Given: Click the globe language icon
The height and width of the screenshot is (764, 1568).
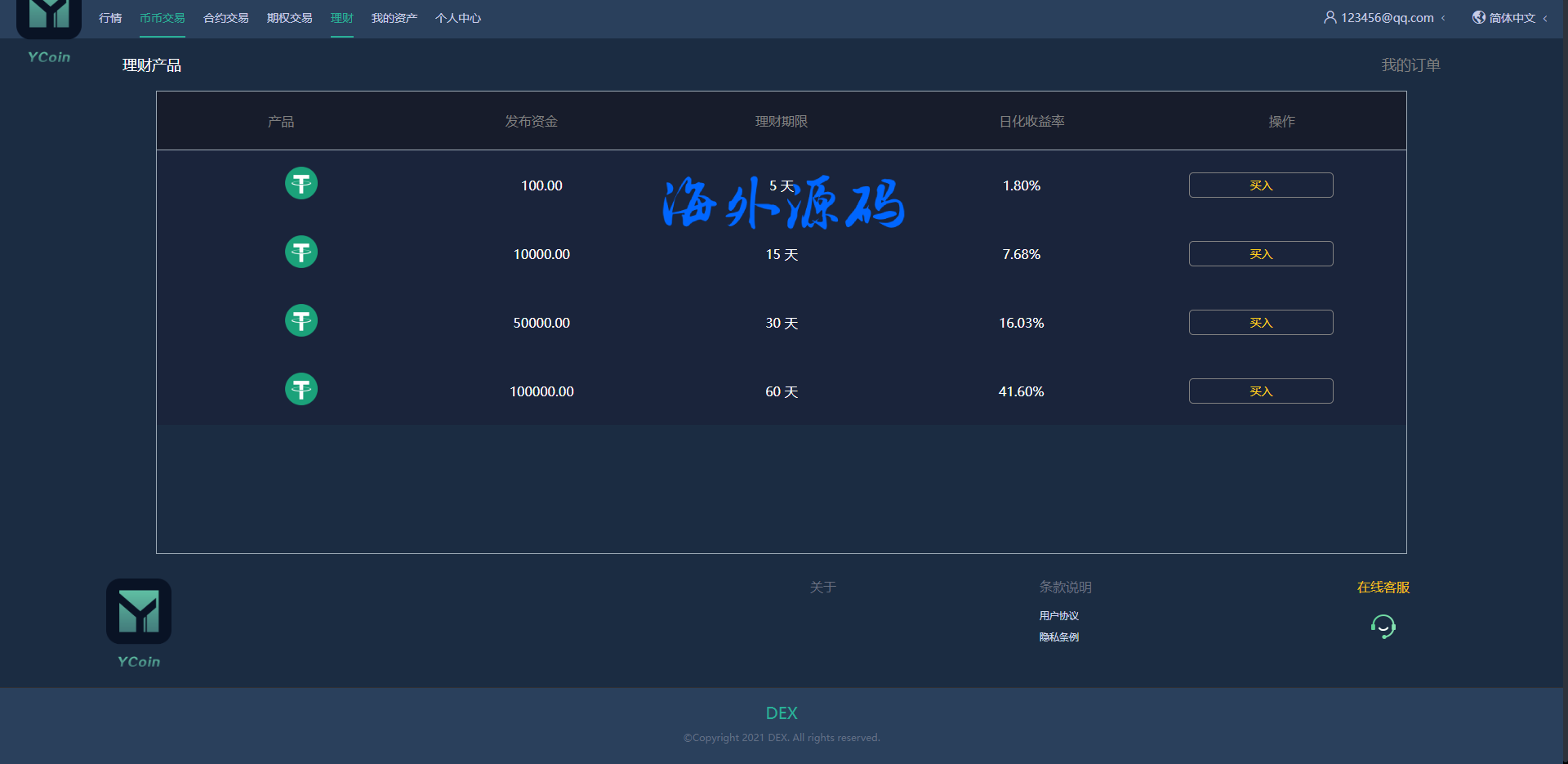Looking at the screenshot, I should point(1478,17).
